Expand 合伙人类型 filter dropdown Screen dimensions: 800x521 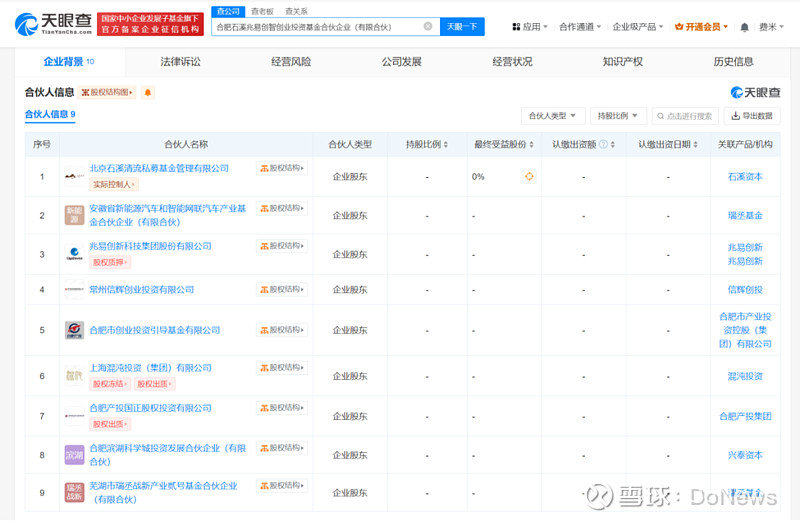[x=552, y=116]
